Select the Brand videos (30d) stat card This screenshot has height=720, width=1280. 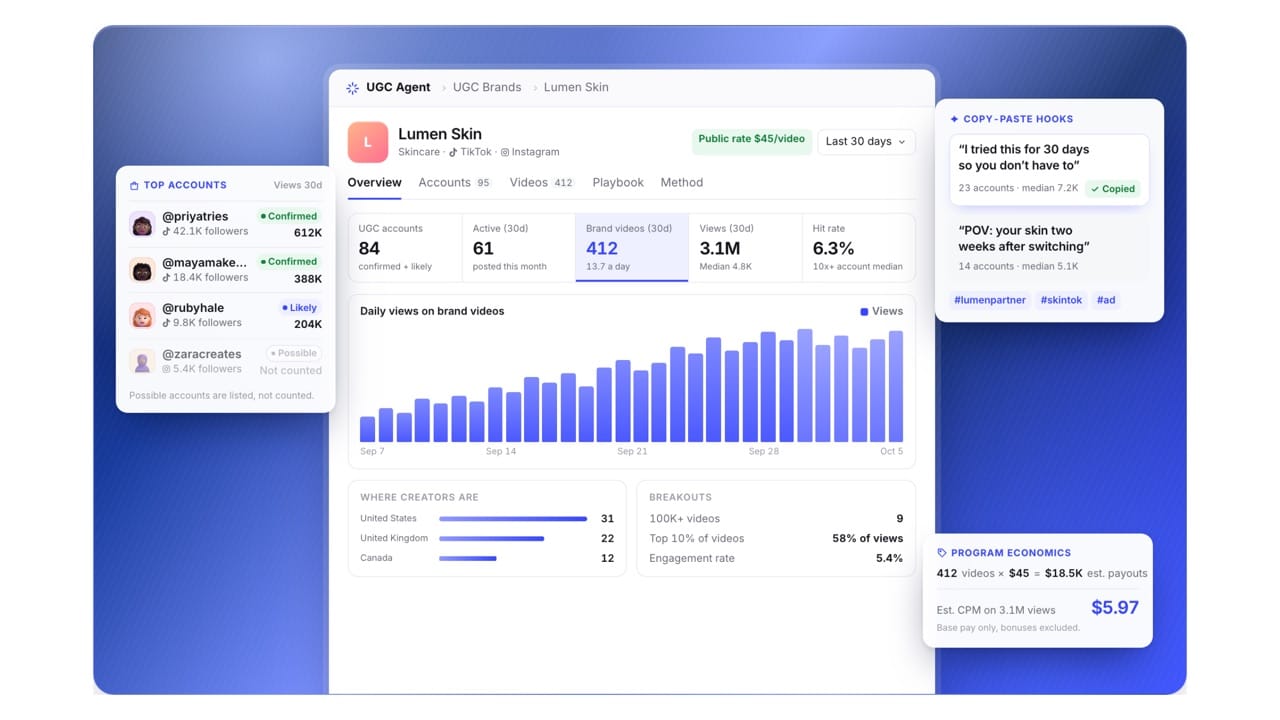point(632,247)
